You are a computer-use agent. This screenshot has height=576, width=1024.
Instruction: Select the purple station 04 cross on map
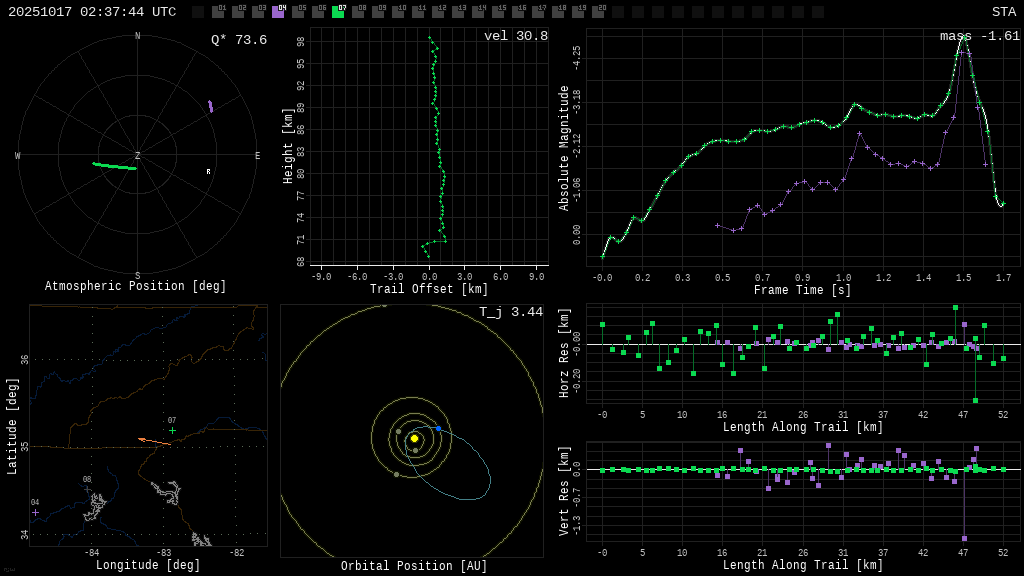[35, 512]
